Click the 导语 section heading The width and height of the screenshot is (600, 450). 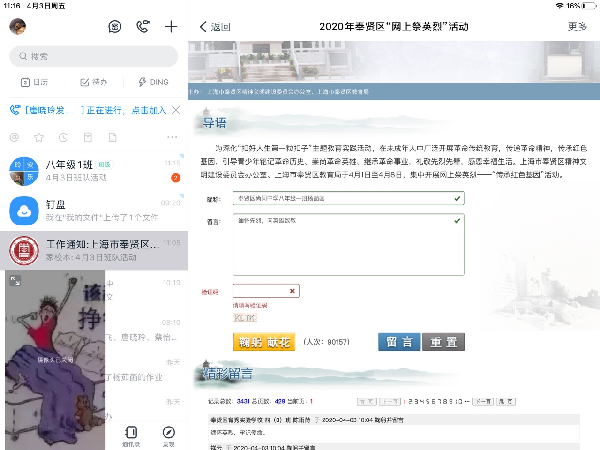pyautogui.click(x=214, y=123)
